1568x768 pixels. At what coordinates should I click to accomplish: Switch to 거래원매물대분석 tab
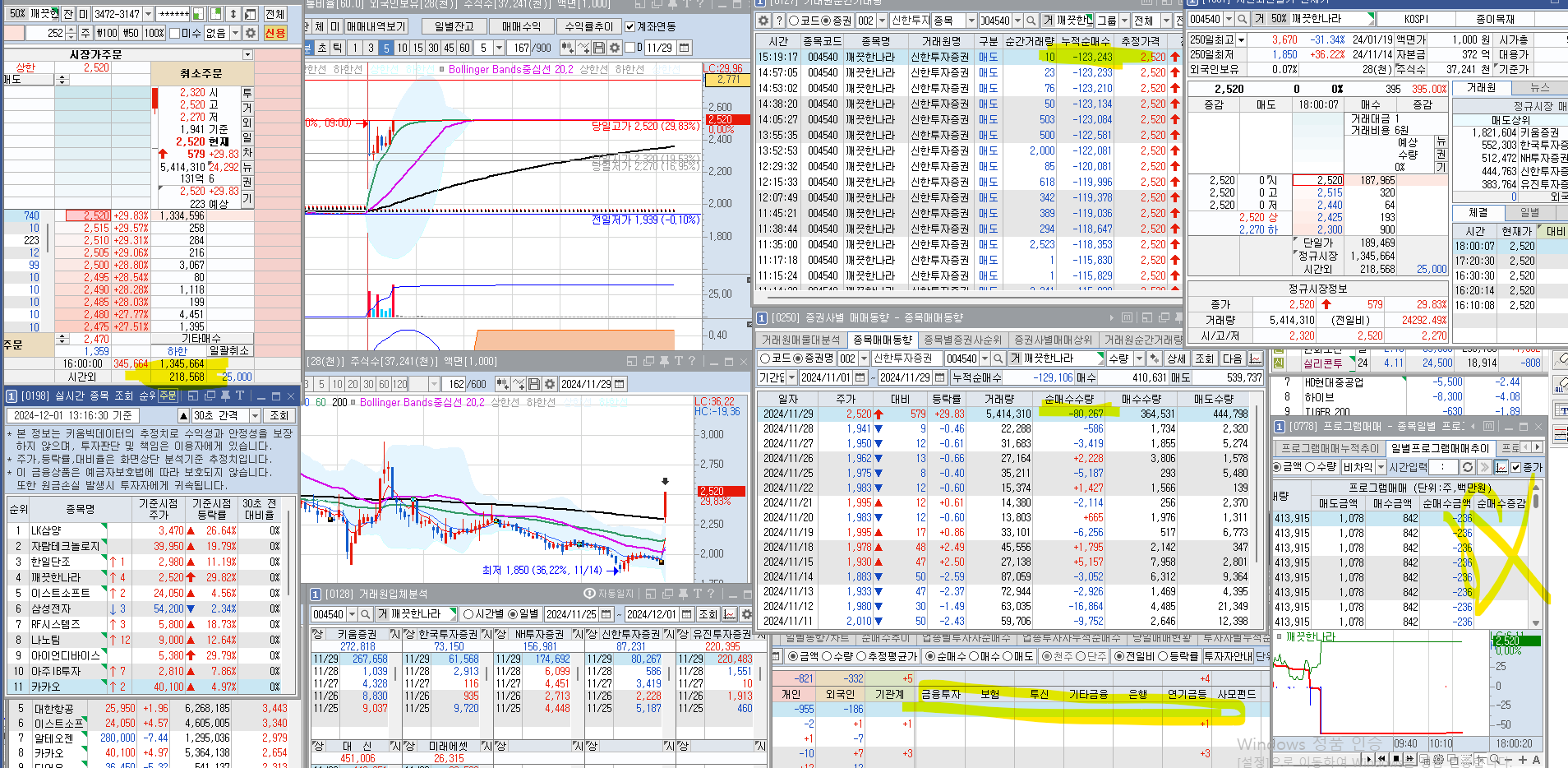800,340
